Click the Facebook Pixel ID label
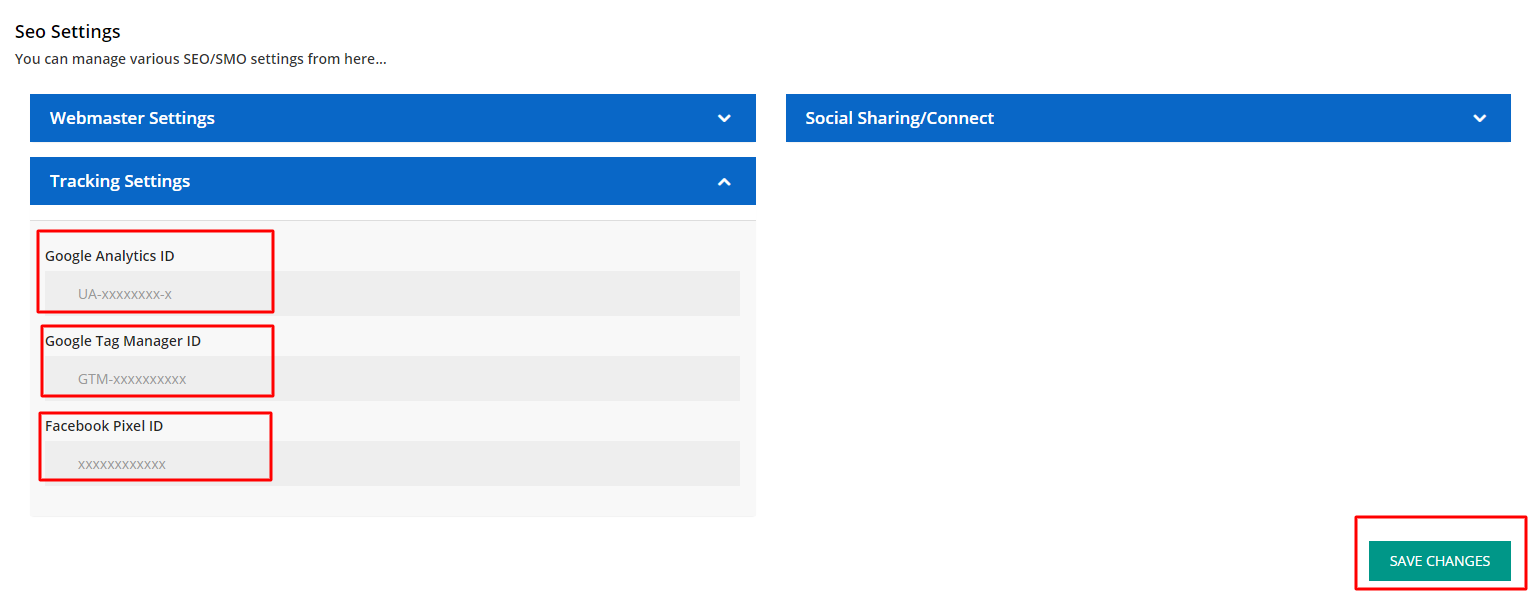 (x=104, y=426)
